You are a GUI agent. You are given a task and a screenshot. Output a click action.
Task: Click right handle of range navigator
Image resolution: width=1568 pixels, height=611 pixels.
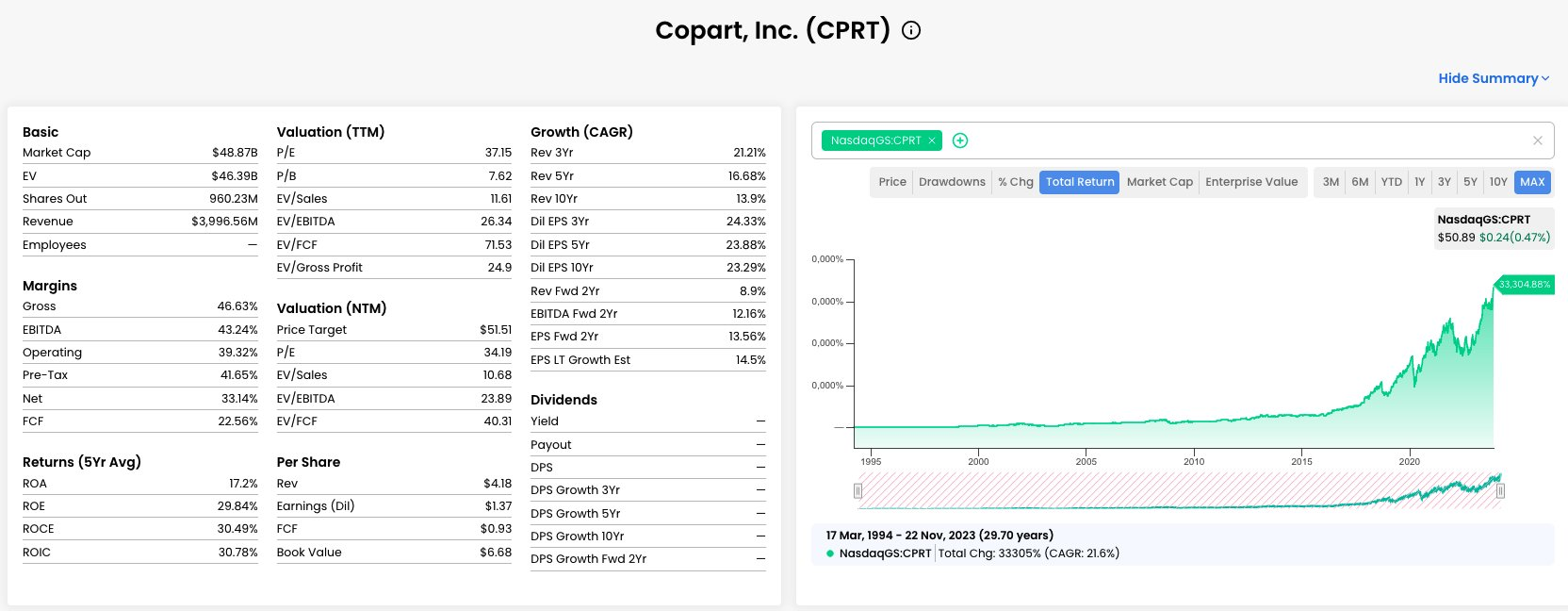click(1500, 490)
